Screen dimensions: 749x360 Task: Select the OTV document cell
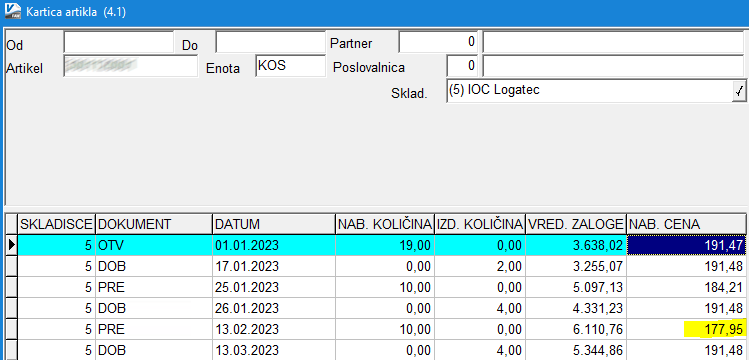(x=154, y=245)
